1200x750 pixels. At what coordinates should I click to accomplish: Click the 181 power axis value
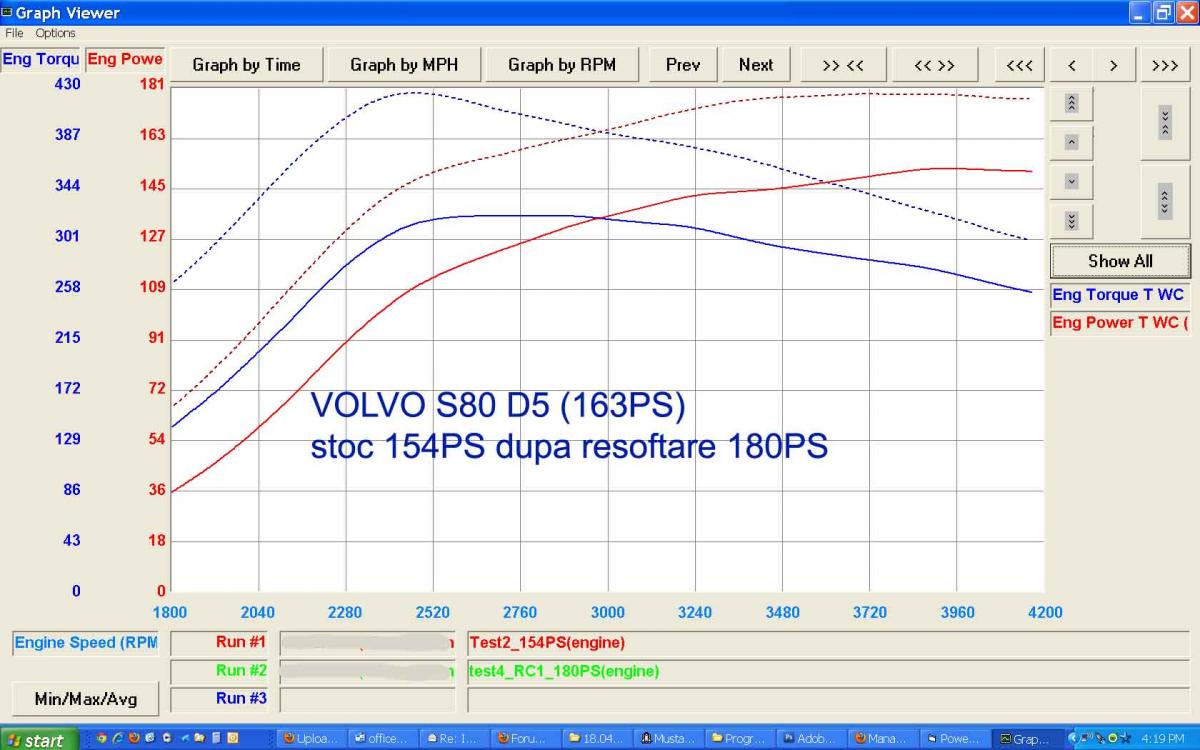[152, 85]
